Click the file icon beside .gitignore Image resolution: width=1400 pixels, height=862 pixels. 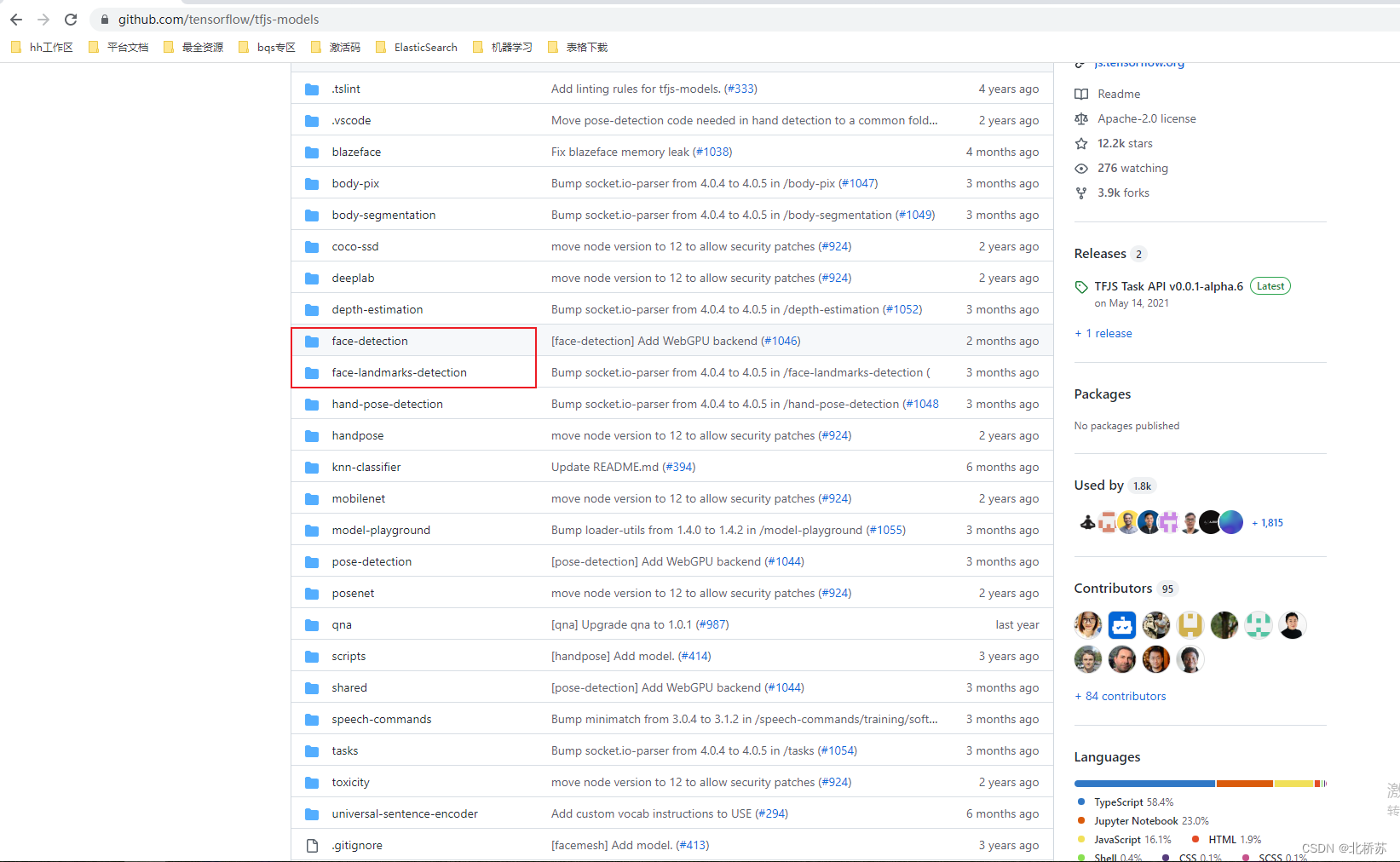click(x=312, y=845)
